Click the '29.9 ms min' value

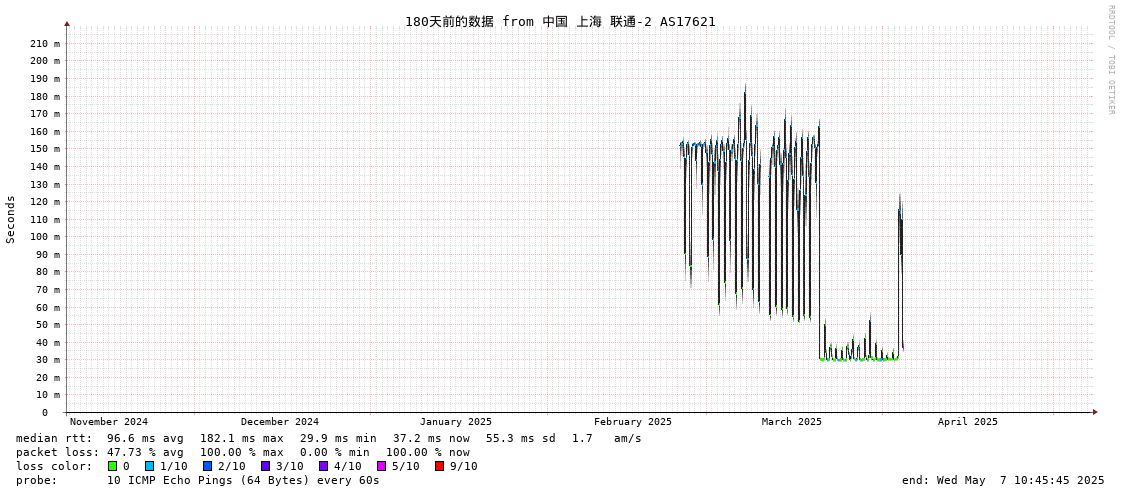click(338, 438)
